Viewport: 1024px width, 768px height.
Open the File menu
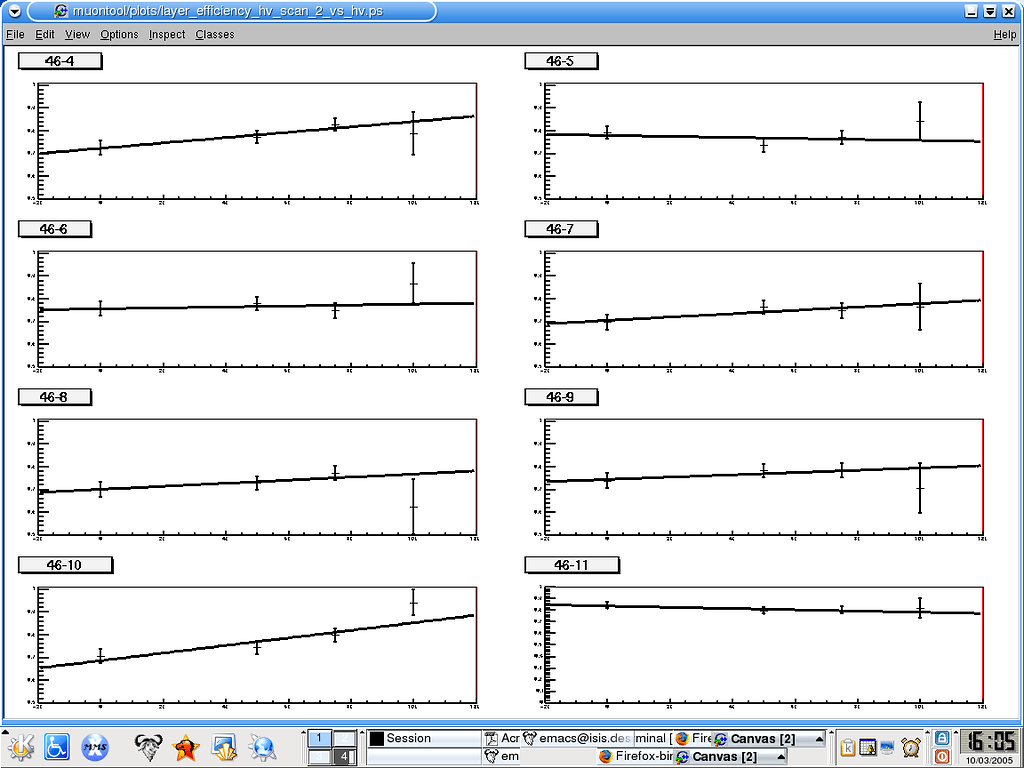15,34
